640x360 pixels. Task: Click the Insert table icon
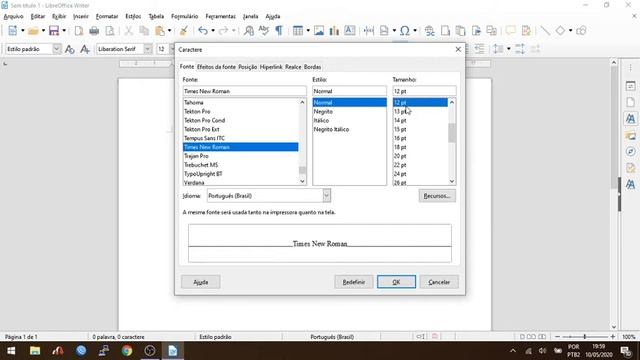point(298,31)
